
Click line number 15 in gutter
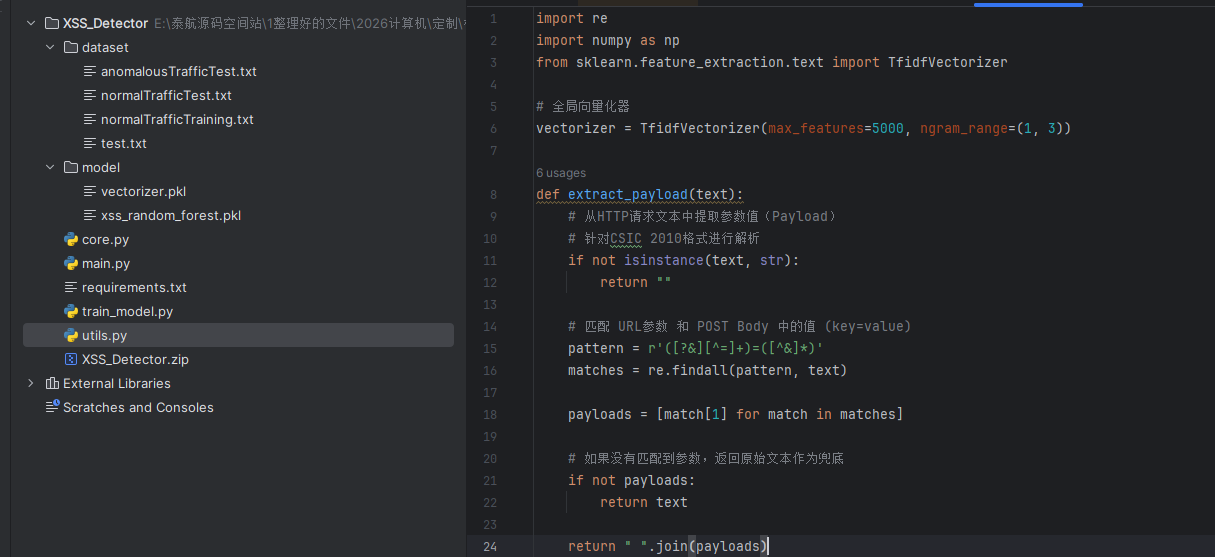(x=489, y=348)
